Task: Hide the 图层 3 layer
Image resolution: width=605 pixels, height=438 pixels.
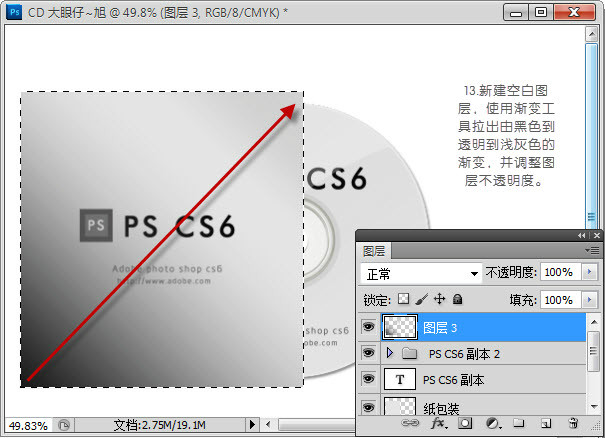Action: click(x=368, y=327)
